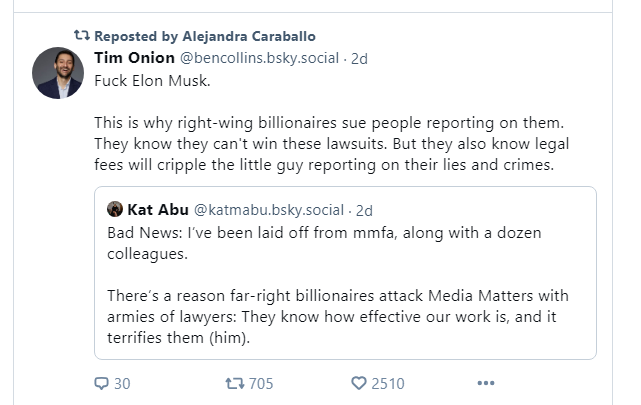Click the quoted text about Media Matters lawyers
641x405 pixels.
(338, 316)
